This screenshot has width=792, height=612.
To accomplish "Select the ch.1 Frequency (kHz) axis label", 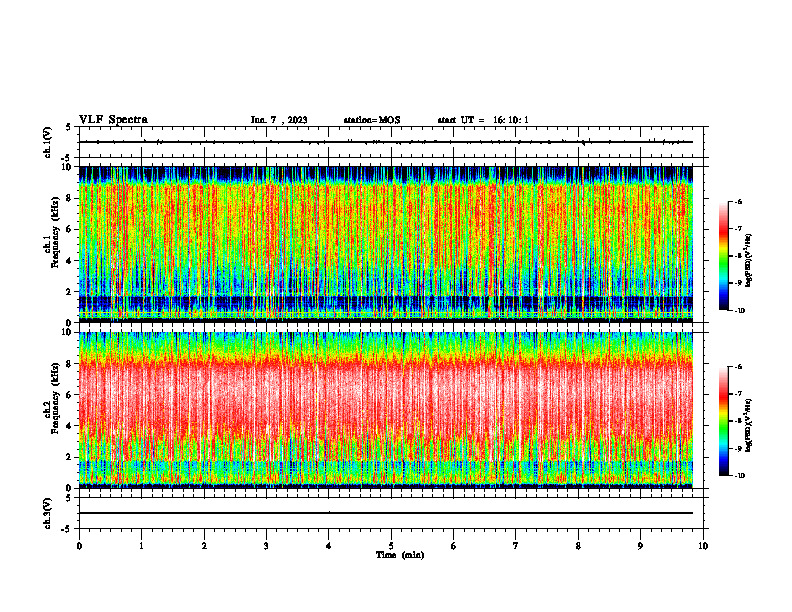I will pyautogui.click(x=52, y=232).
